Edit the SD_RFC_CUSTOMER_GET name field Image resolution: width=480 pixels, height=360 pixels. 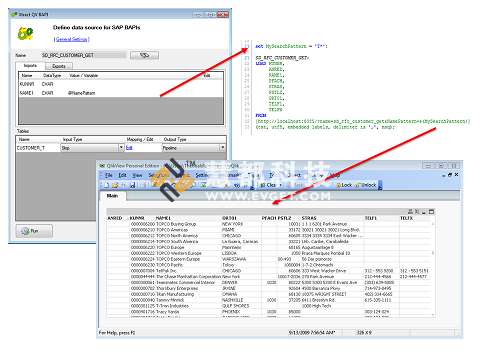(84, 55)
